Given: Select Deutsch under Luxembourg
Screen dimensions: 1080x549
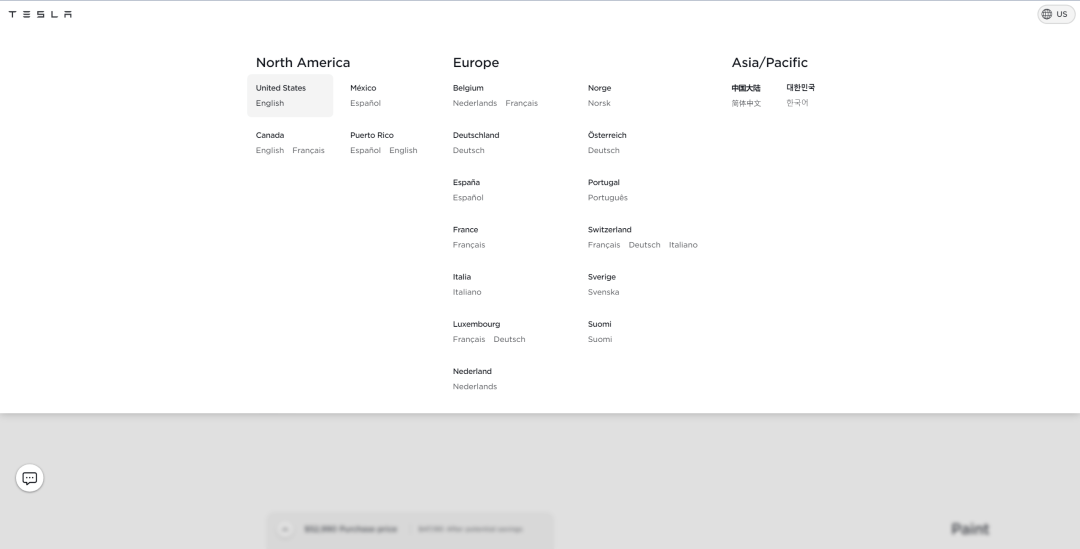Looking at the screenshot, I should click(x=509, y=340).
